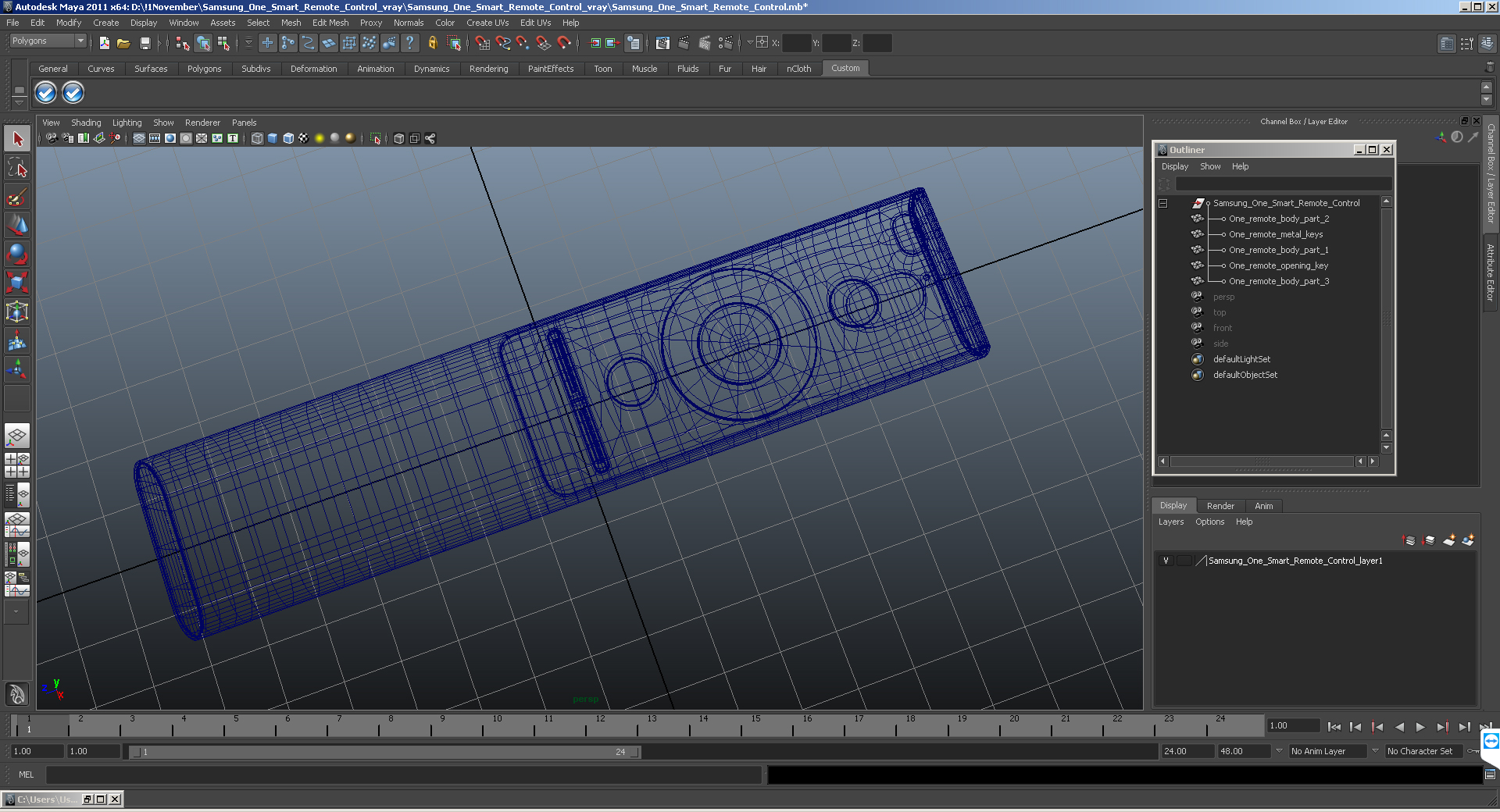The height and width of the screenshot is (812, 1500).
Task: Open Outliner Show menu
Action: [1210, 166]
